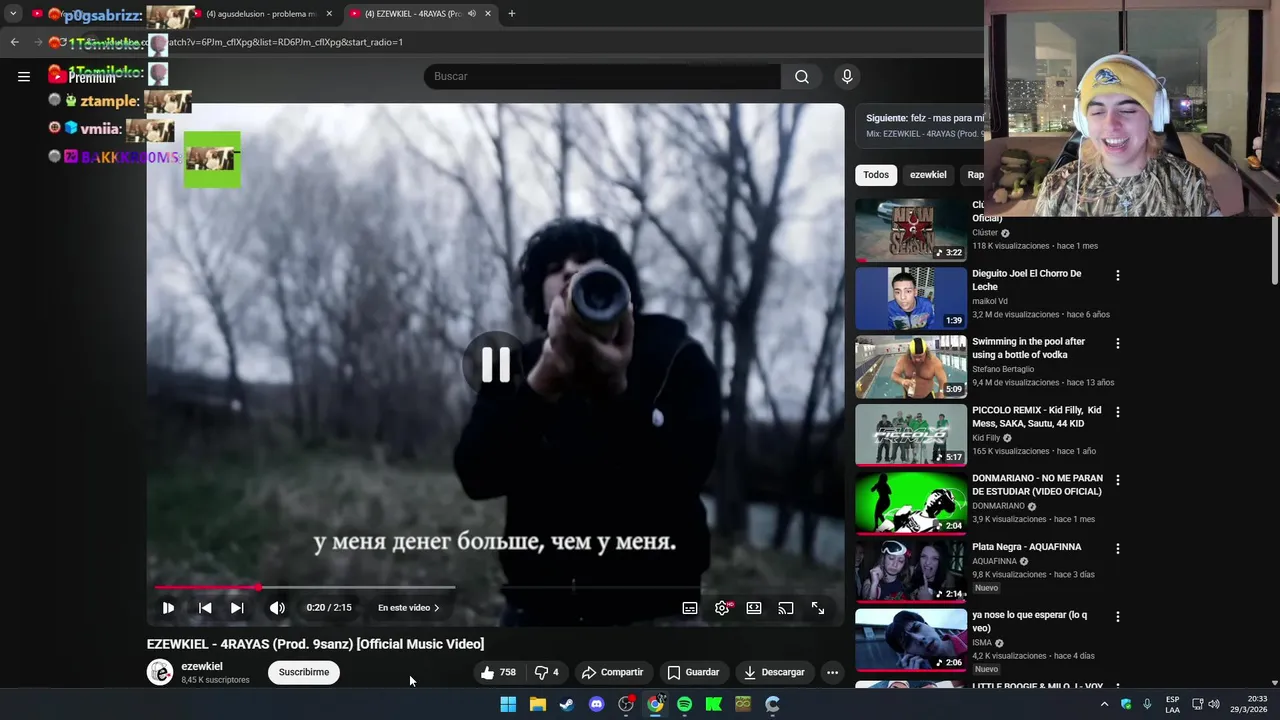The image size is (1280, 720).
Task: Click the search magnifier button
Action: click(x=802, y=76)
